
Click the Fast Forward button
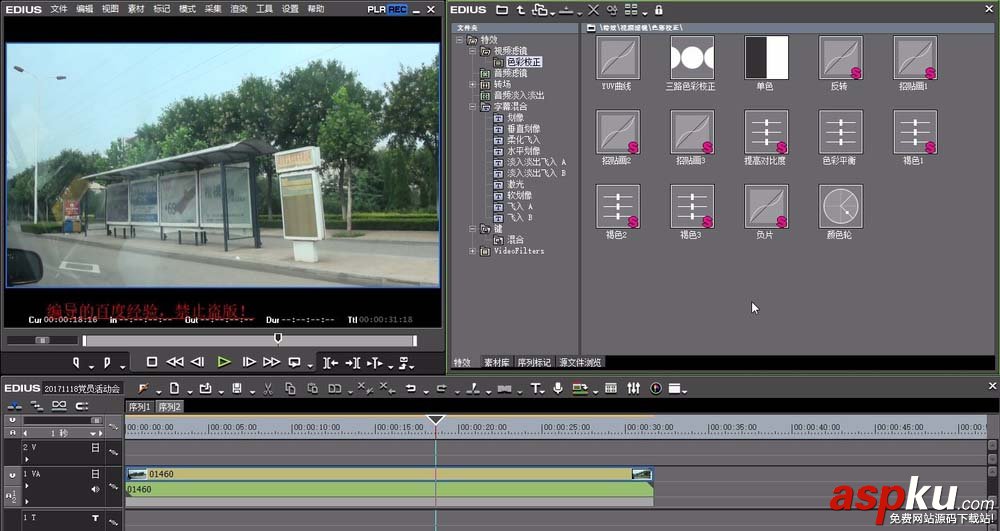pos(272,362)
